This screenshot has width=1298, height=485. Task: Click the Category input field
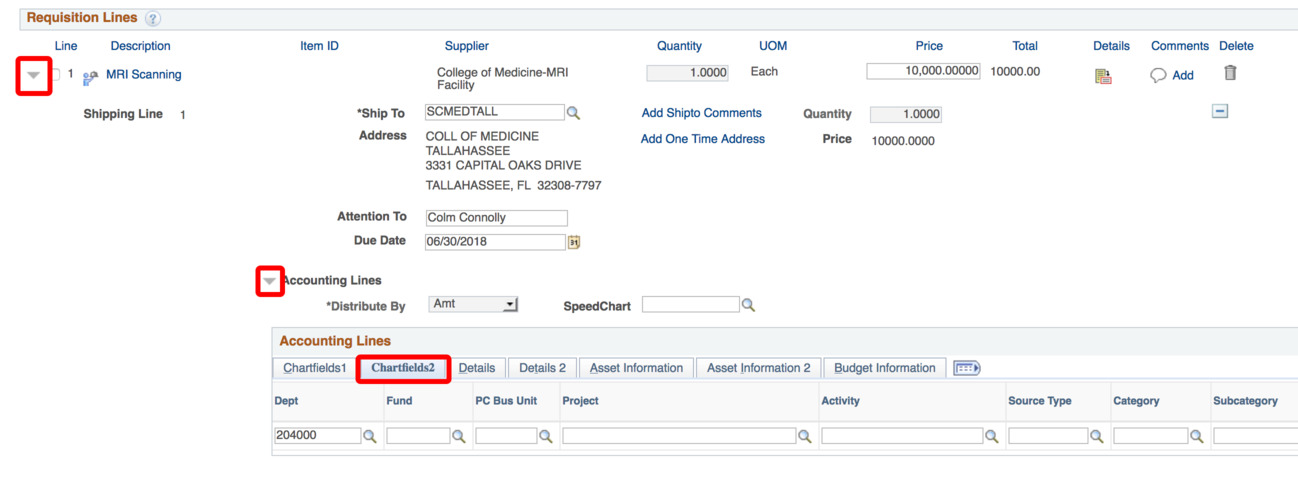1151,436
